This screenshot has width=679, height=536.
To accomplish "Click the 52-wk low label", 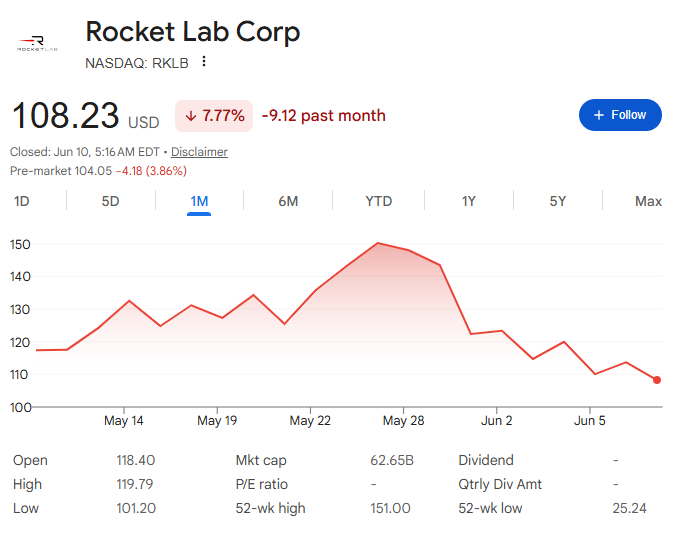I will 490,508.
